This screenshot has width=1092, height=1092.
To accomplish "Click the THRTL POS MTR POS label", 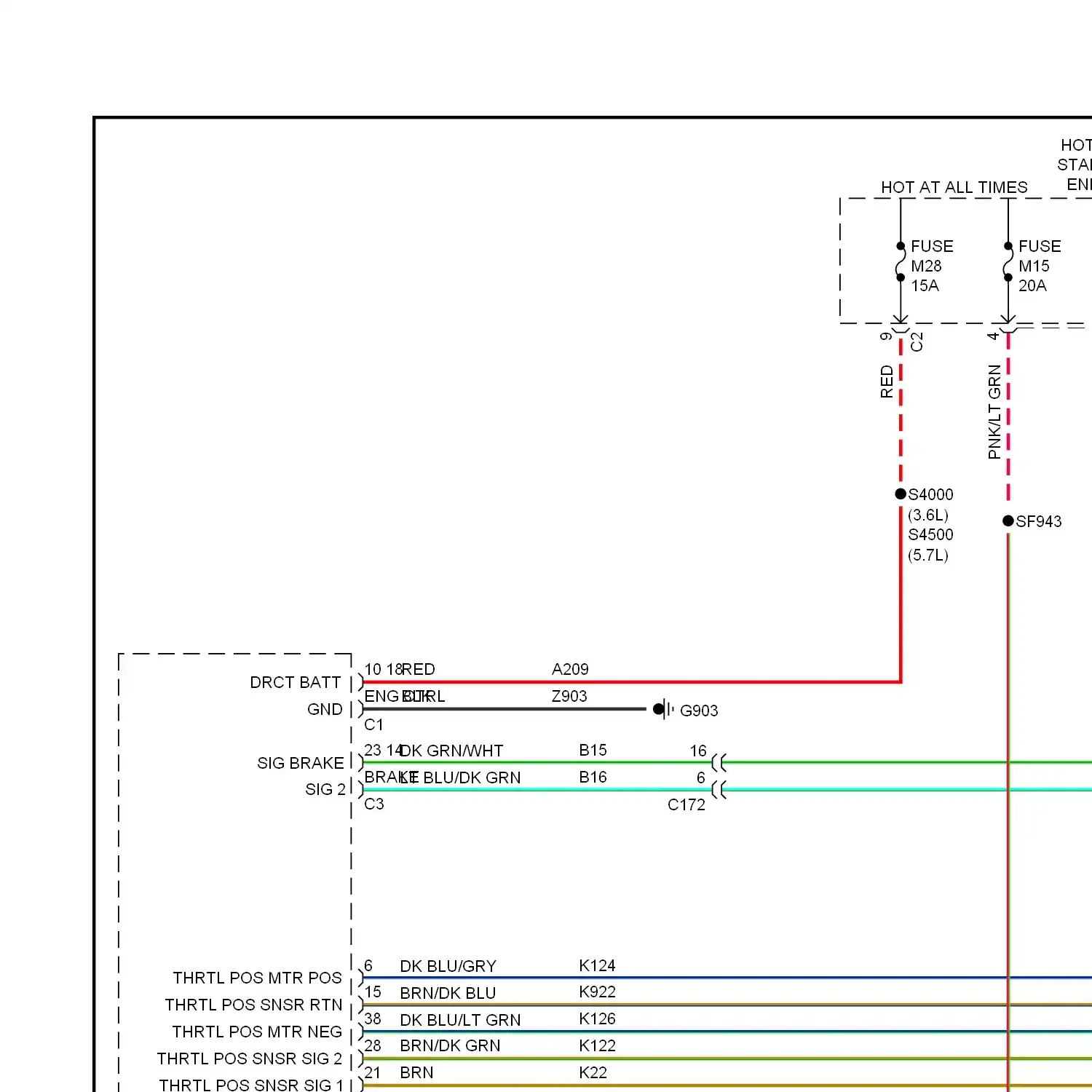I will click(x=257, y=978).
